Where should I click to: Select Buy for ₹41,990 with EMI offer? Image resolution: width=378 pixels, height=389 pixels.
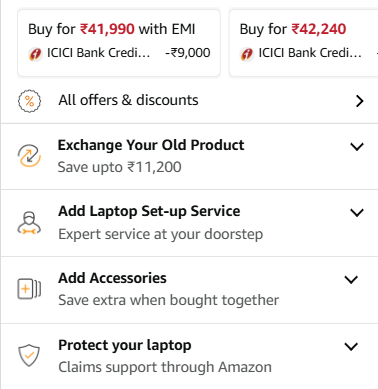tap(119, 43)
